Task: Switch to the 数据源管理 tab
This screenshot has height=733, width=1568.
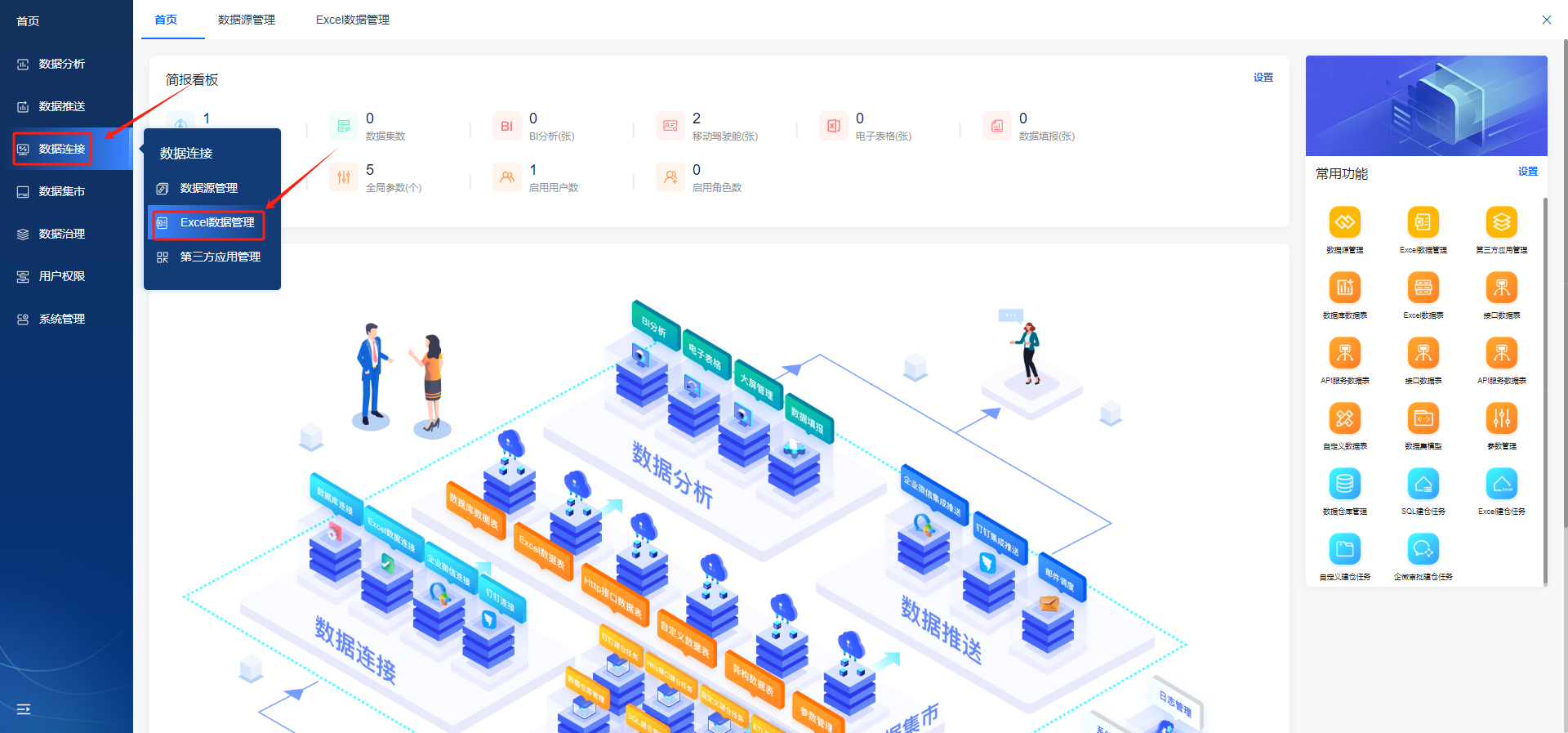Action: [247, 20]
